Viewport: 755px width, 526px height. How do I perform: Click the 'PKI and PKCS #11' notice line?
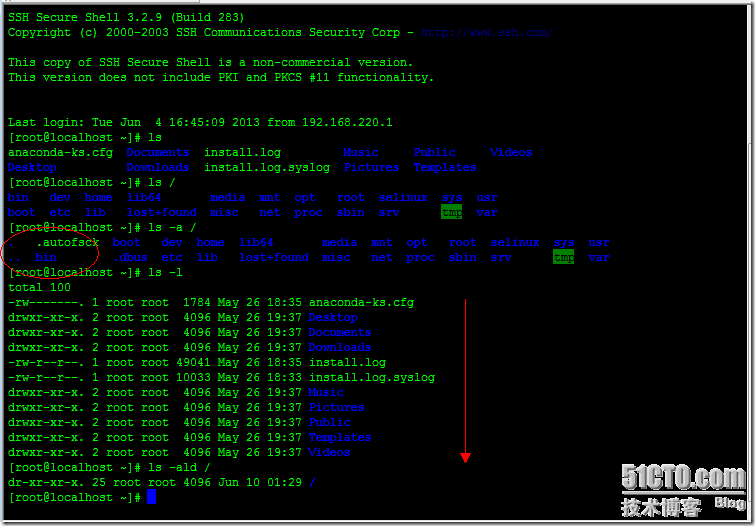(221, 78)
